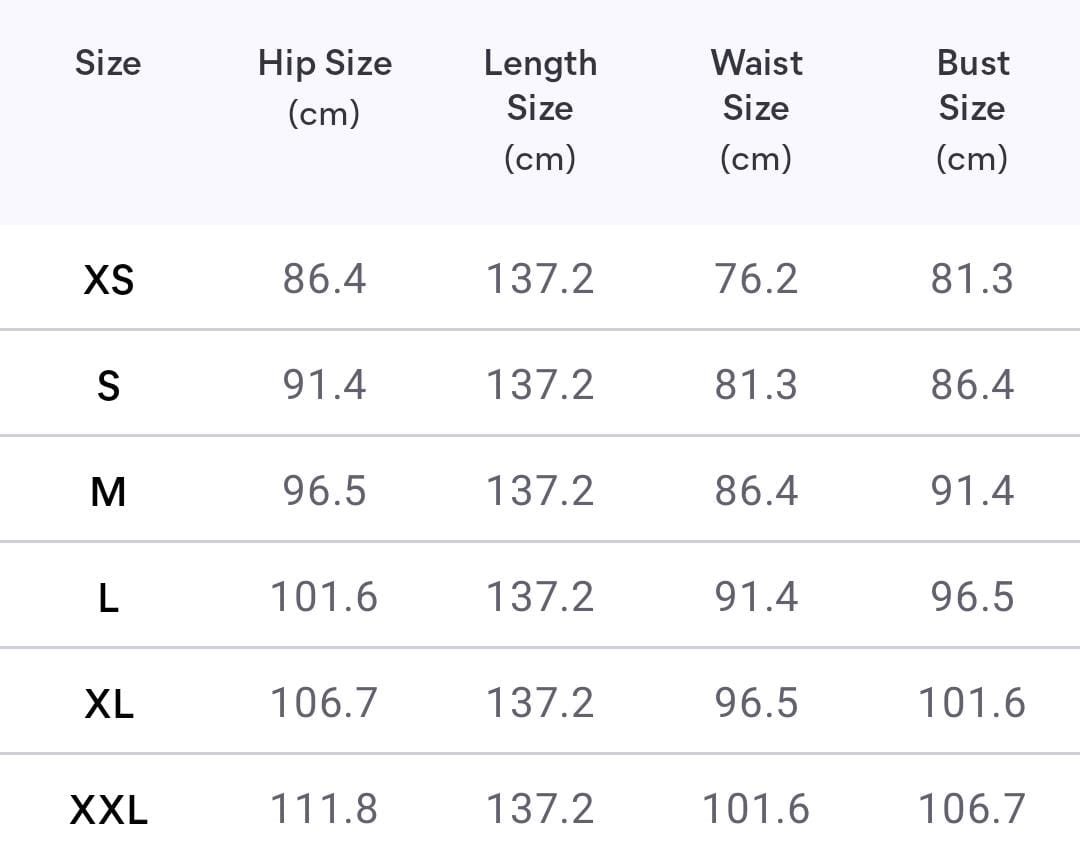
Task: Select the M hip size value 96.5
Action: pos(324,491)
